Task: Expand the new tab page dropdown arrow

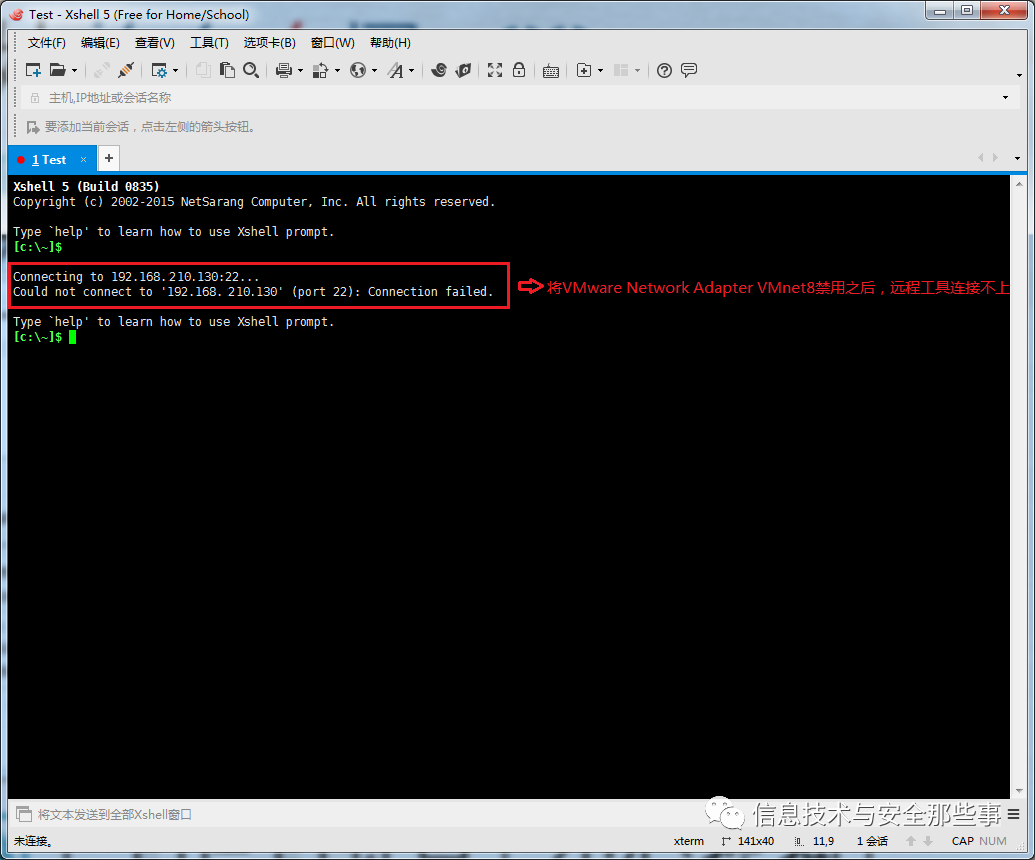Action: coord(601,71)
